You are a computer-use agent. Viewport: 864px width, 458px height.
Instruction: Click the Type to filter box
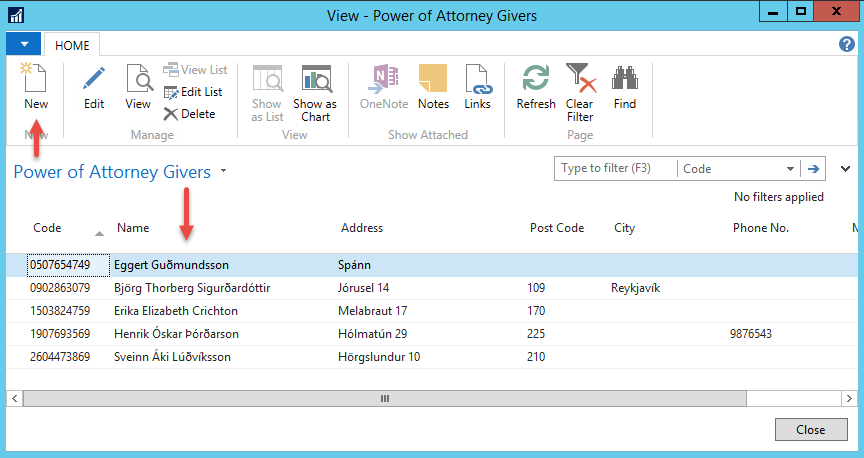(615, 169)
